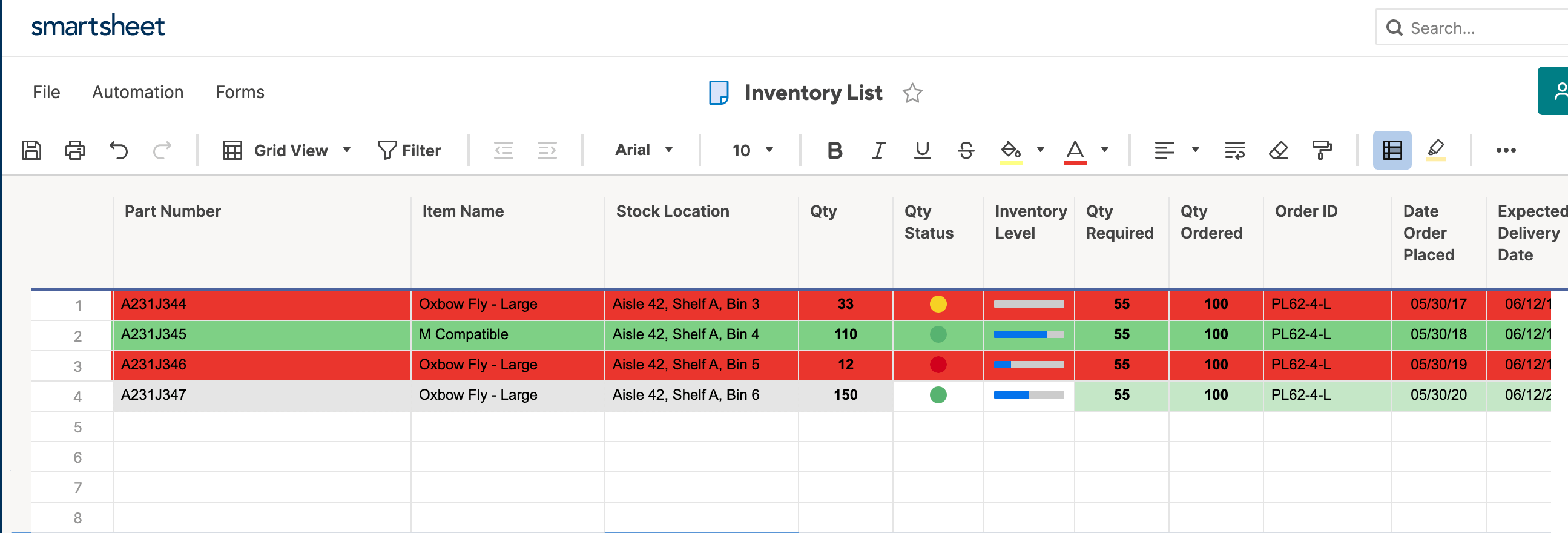Open the Grid View dropdown
The height and width of the screenshot is (533, 1568).
(x=287, y=150)
